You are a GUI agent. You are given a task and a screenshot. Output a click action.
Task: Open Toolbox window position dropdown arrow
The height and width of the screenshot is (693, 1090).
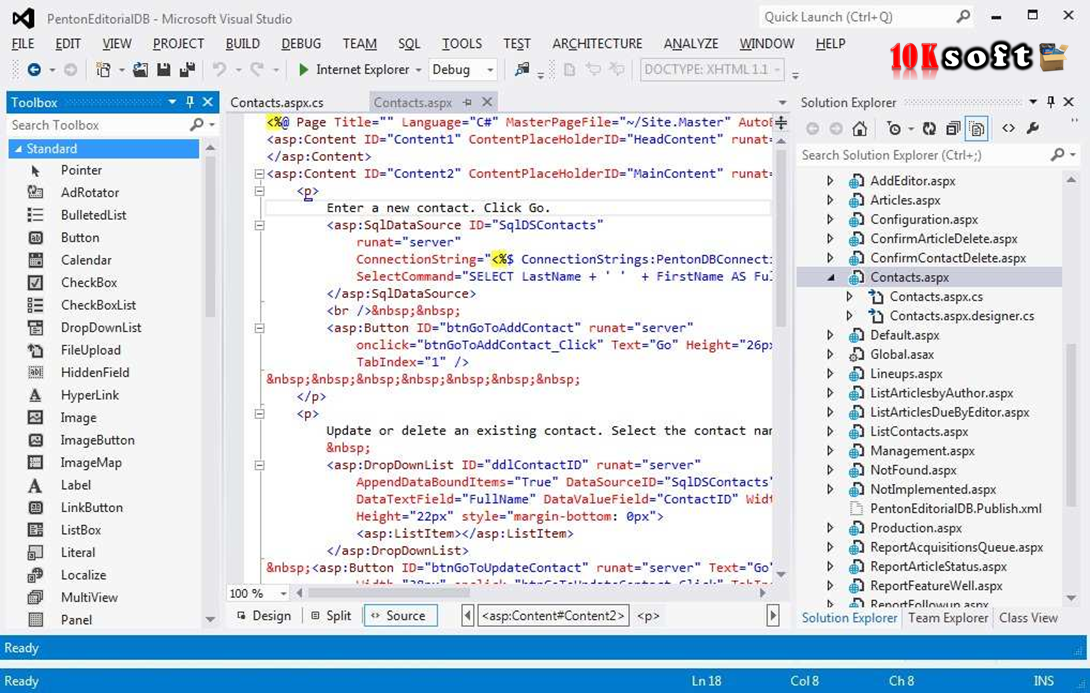(172, 102)
